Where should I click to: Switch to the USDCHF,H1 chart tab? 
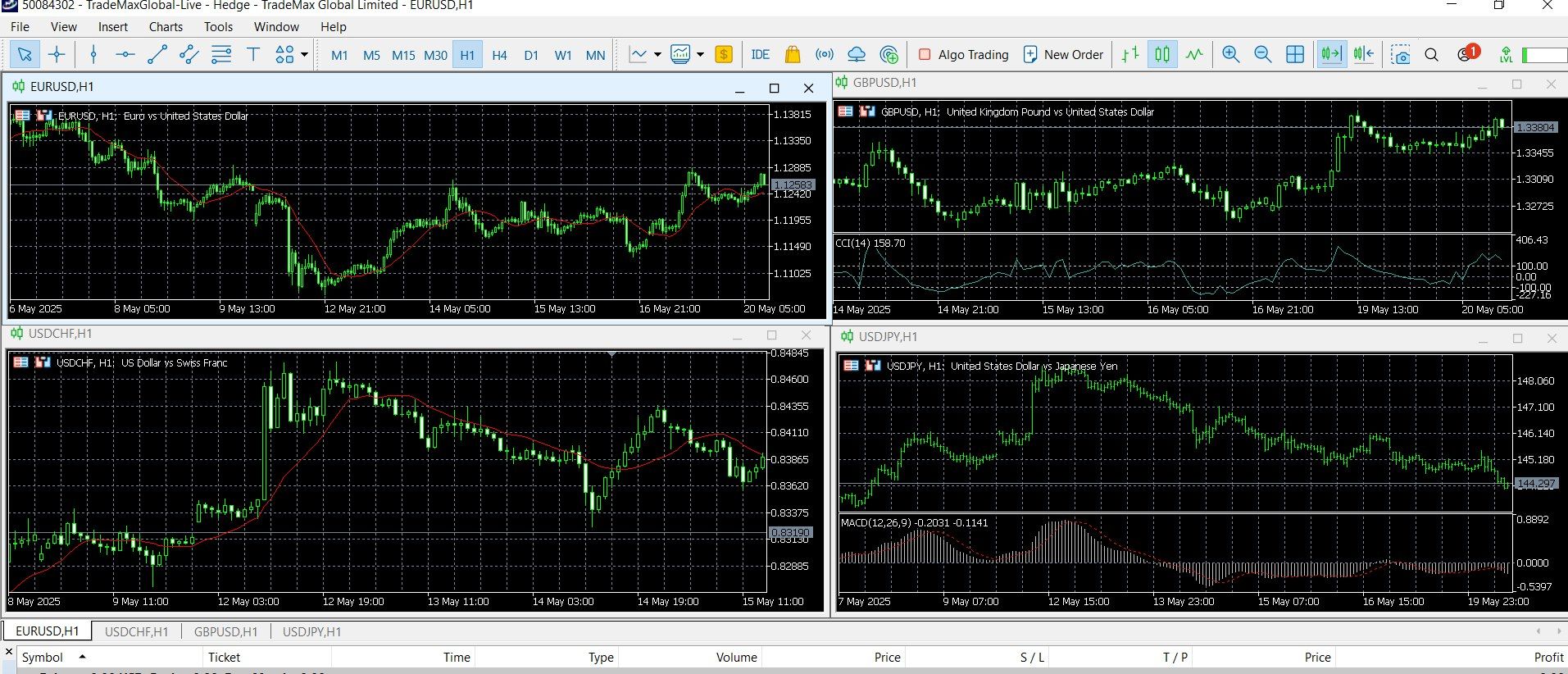[136, 631]
